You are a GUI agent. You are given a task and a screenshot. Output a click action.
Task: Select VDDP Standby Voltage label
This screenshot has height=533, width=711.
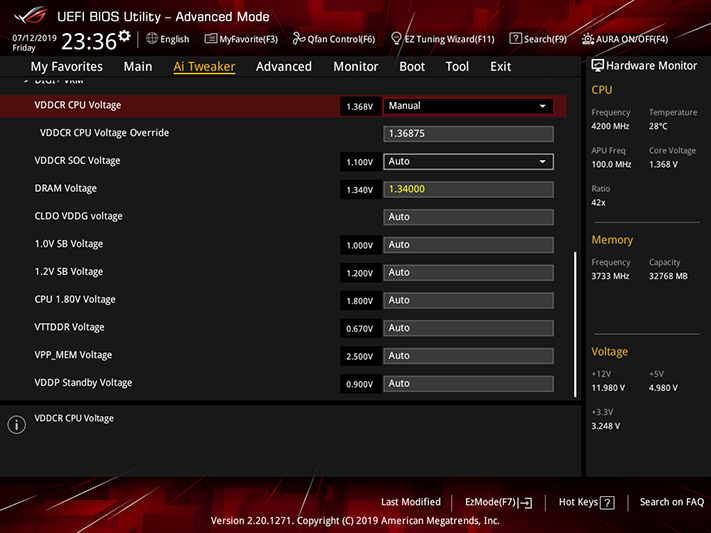(83, 383)
